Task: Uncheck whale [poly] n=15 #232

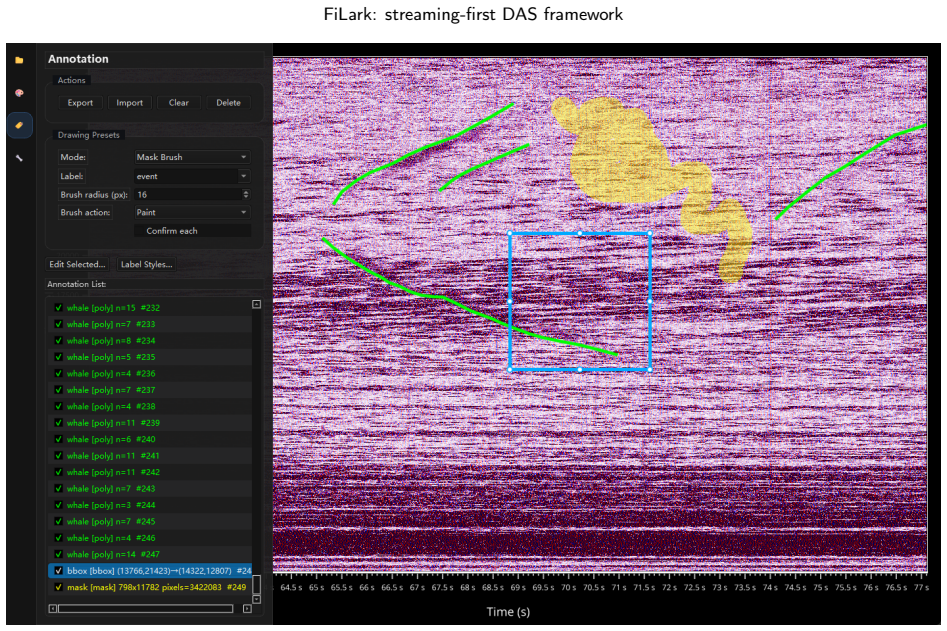Action: pos(59,307)
